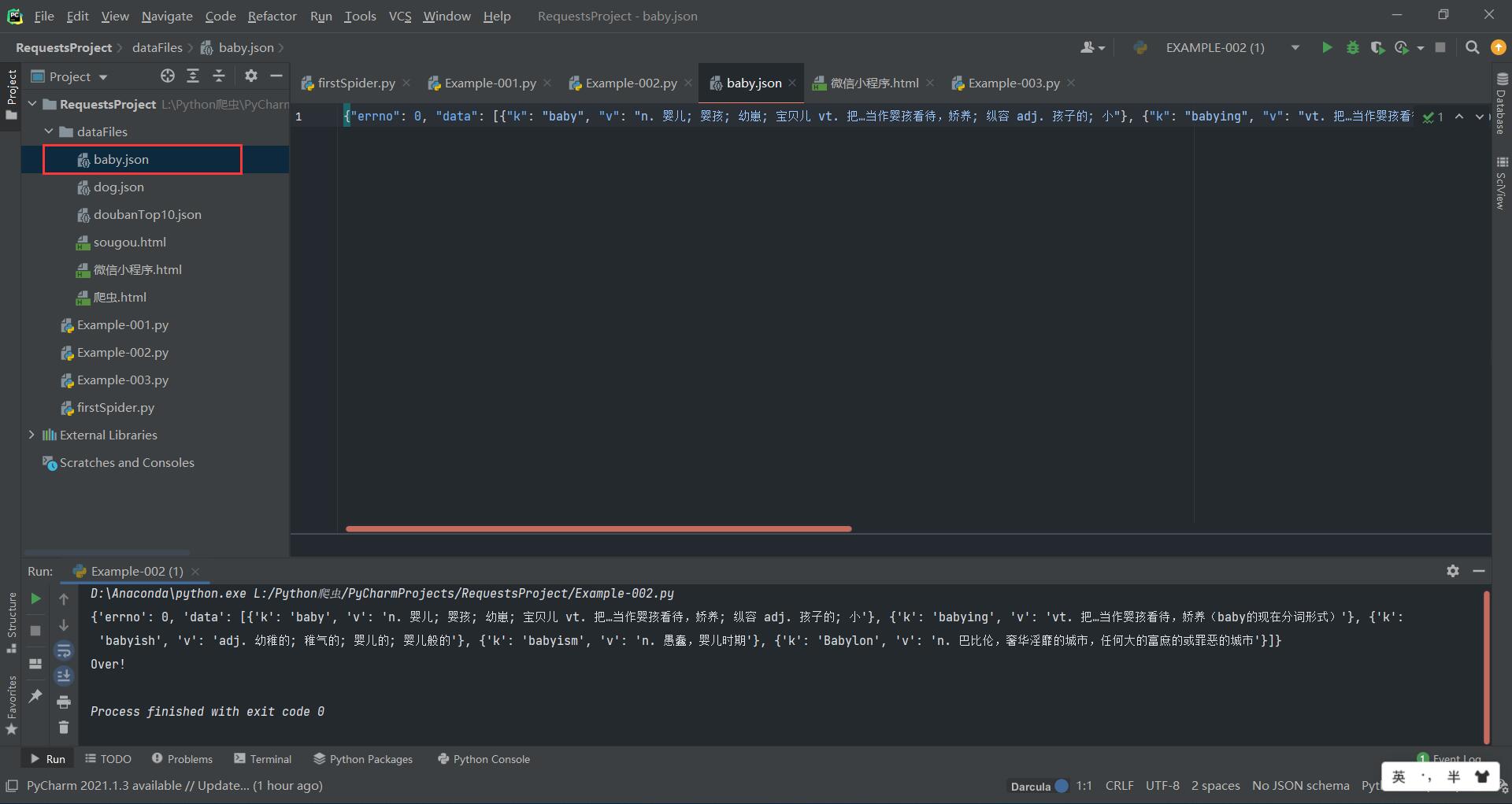Open line separator CRLF selector
Viewport: 1512px width, 804px height.
click(x=1119, y=786)
